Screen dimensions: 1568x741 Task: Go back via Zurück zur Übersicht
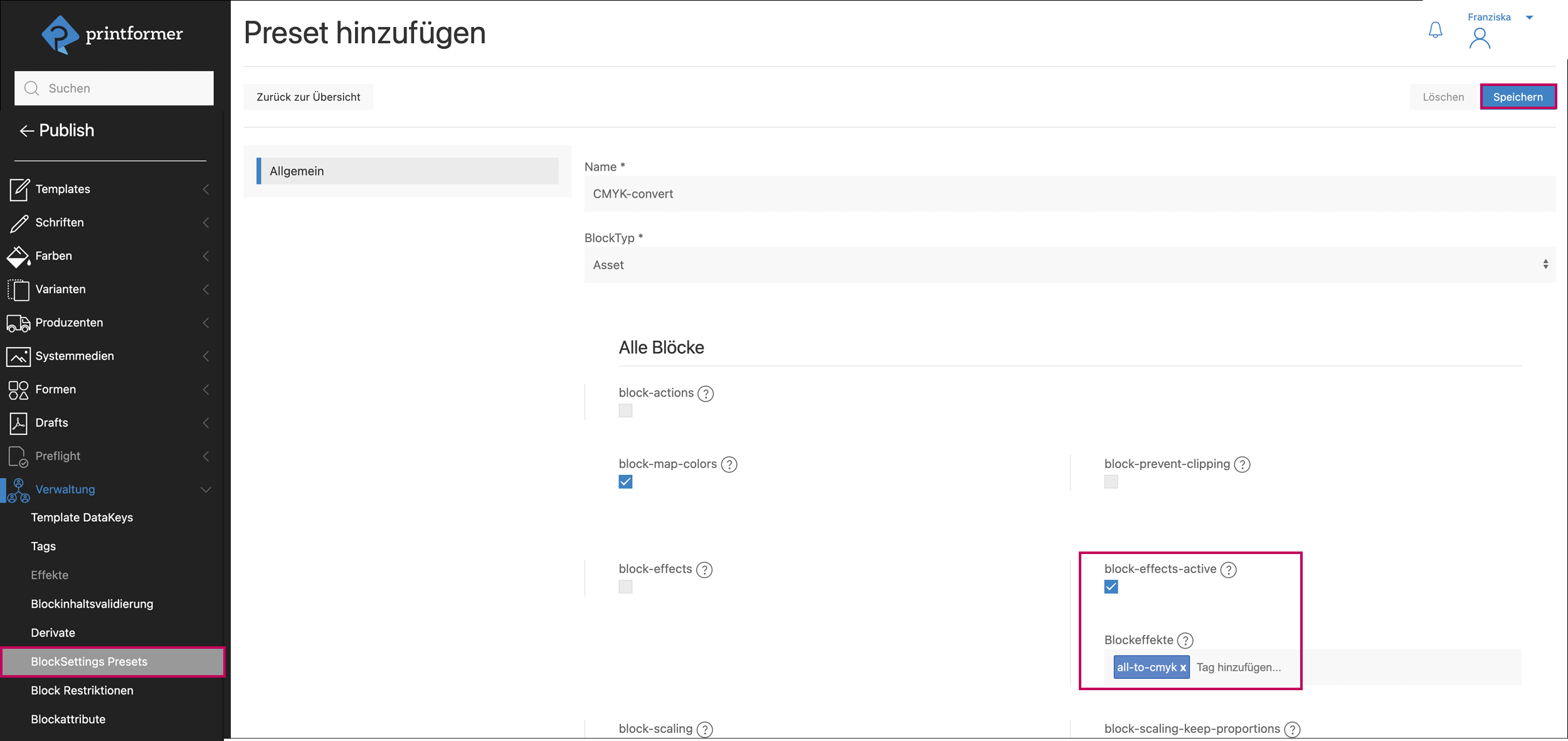[x=308, y=97]
